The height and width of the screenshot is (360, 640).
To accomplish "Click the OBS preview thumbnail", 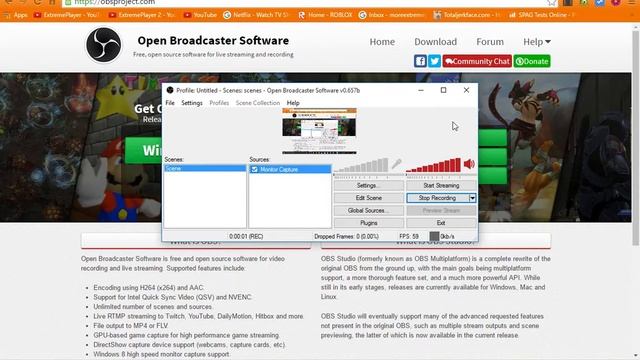I will tap(319, 131).
